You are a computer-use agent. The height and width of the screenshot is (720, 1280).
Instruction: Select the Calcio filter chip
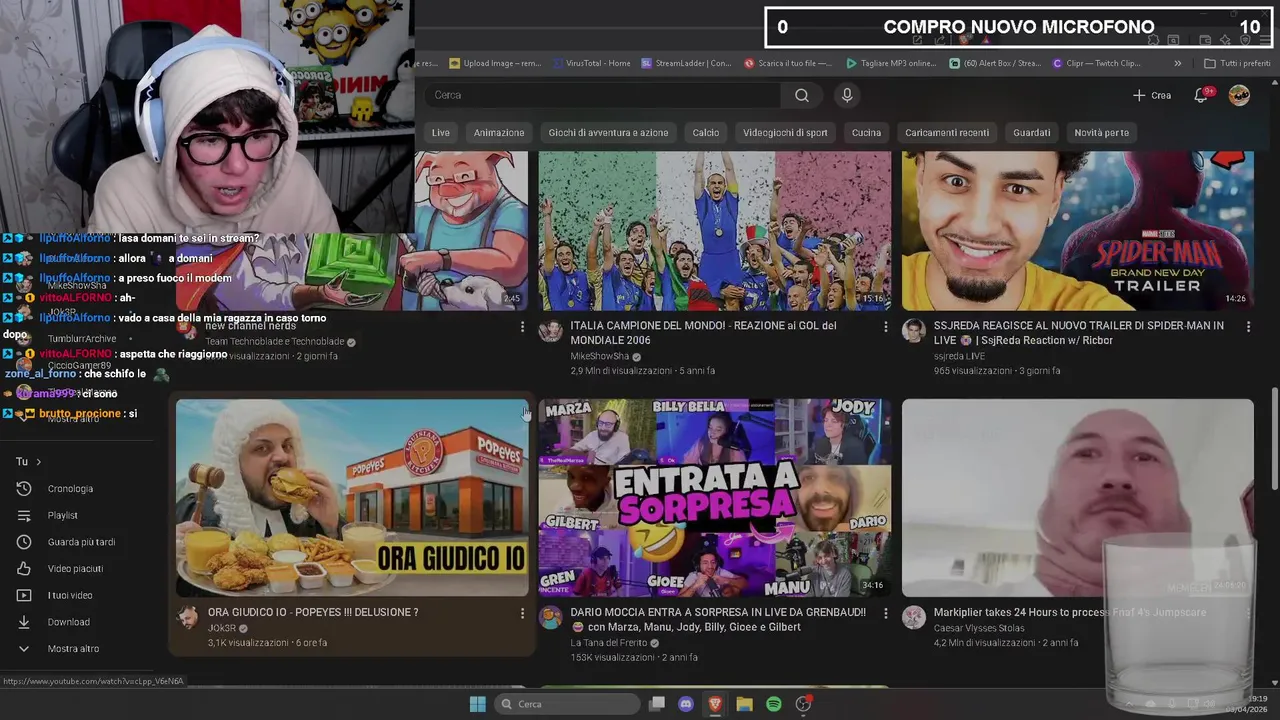(706, 133)
